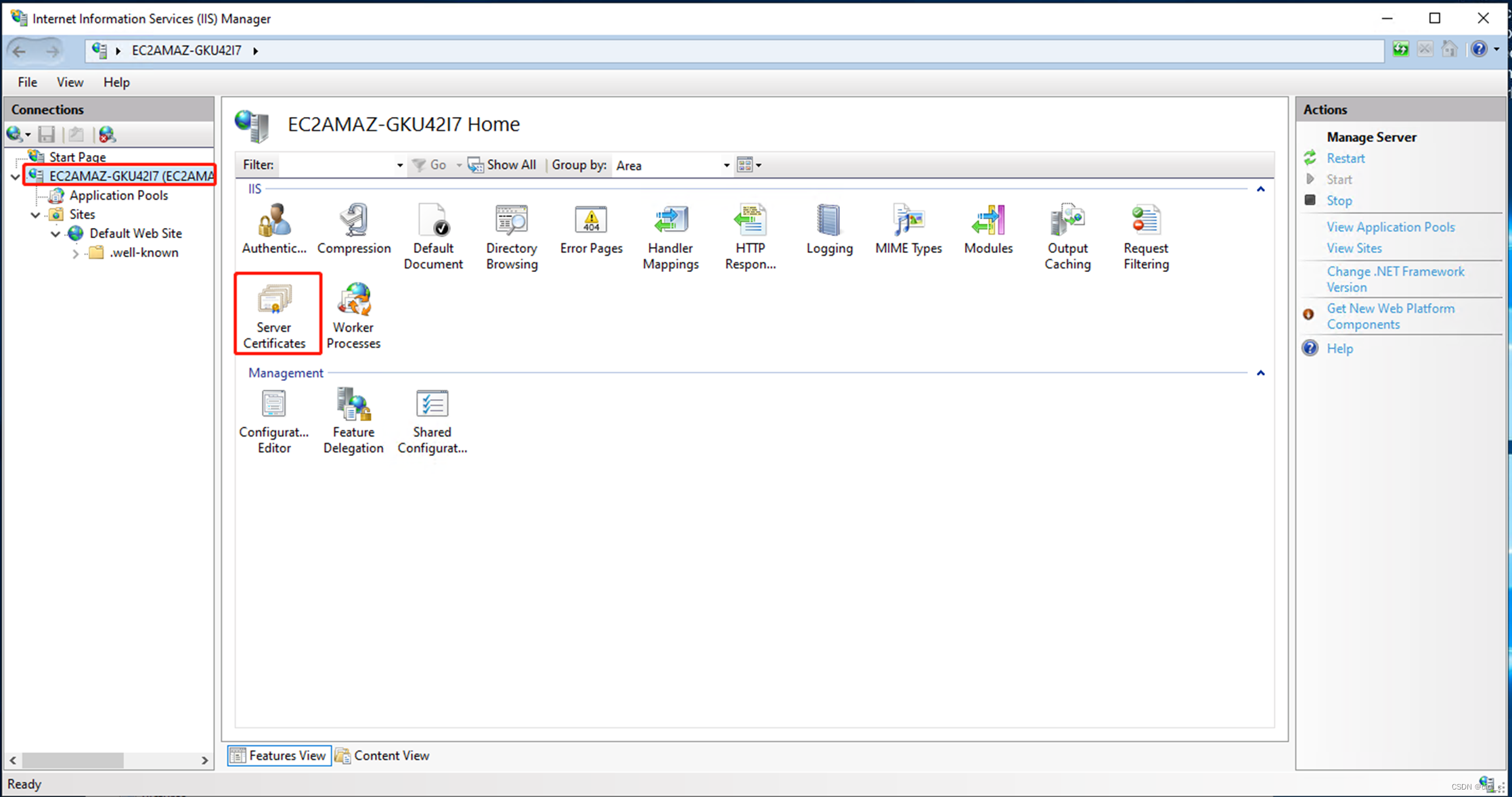This screenshot has width=1512, height=797.
Task: Expand the .well-known folder node
Action: pyautogui.click(x=76, y=254)
